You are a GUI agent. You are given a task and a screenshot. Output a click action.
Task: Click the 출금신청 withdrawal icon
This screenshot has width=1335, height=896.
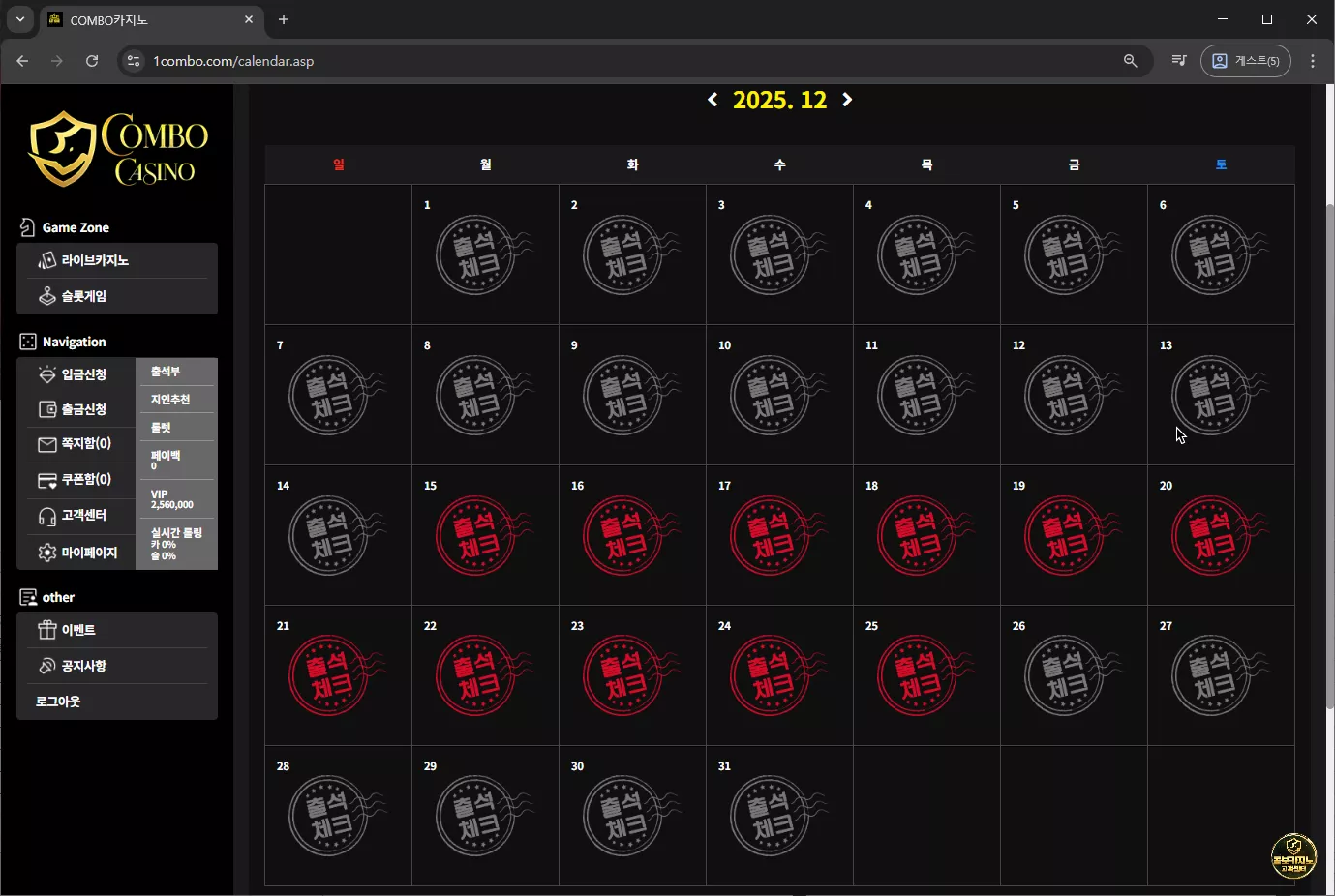click(x=46, y=409)
